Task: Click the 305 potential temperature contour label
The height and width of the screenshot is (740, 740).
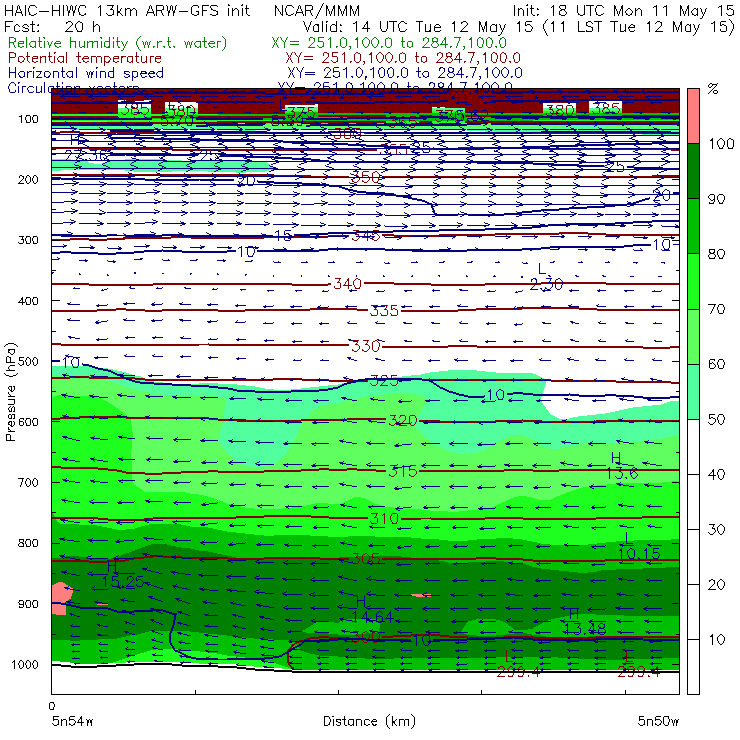Action: point(366,559)
